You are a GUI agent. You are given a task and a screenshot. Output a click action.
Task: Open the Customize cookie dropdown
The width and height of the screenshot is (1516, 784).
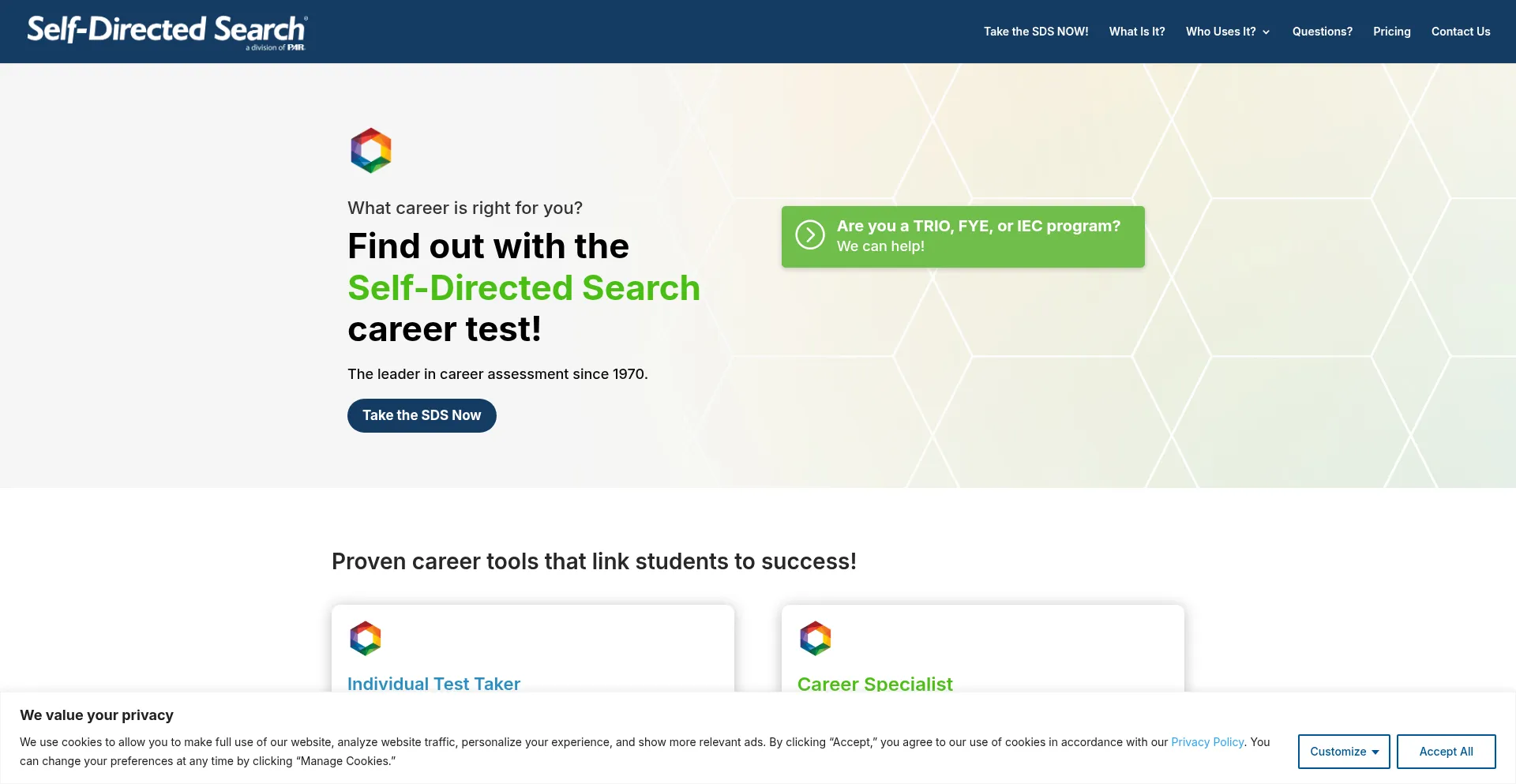[x=1344, y=752]
